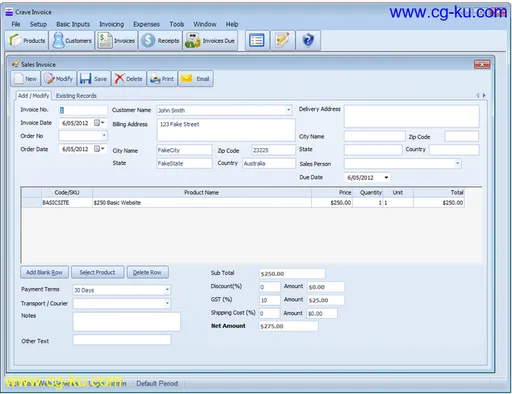Open the Receipts toolbar icon
This screenshot has height=394, width=512.
pos(160,41)
